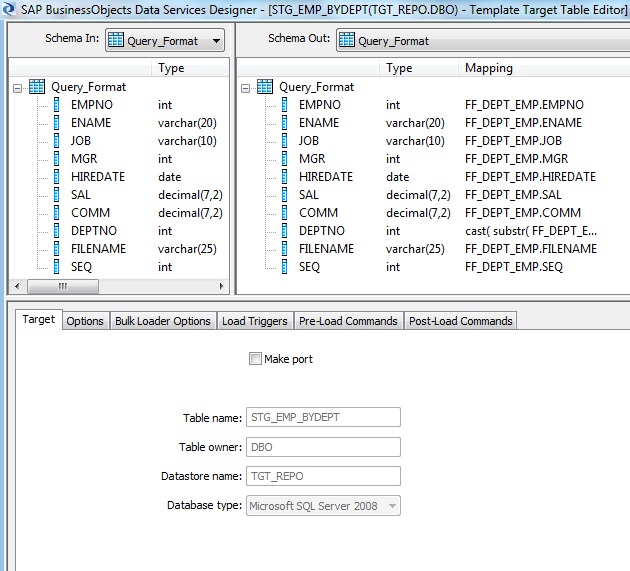Select FILENAME row name in Schema In
The image size is (630, 571).
click(98, 249)
